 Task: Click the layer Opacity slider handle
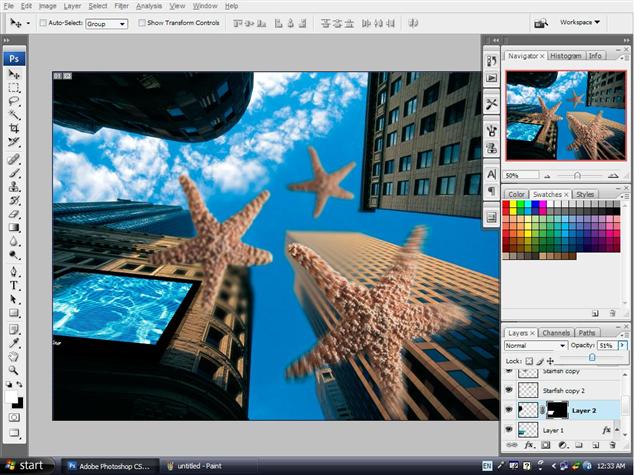[592, 357]
